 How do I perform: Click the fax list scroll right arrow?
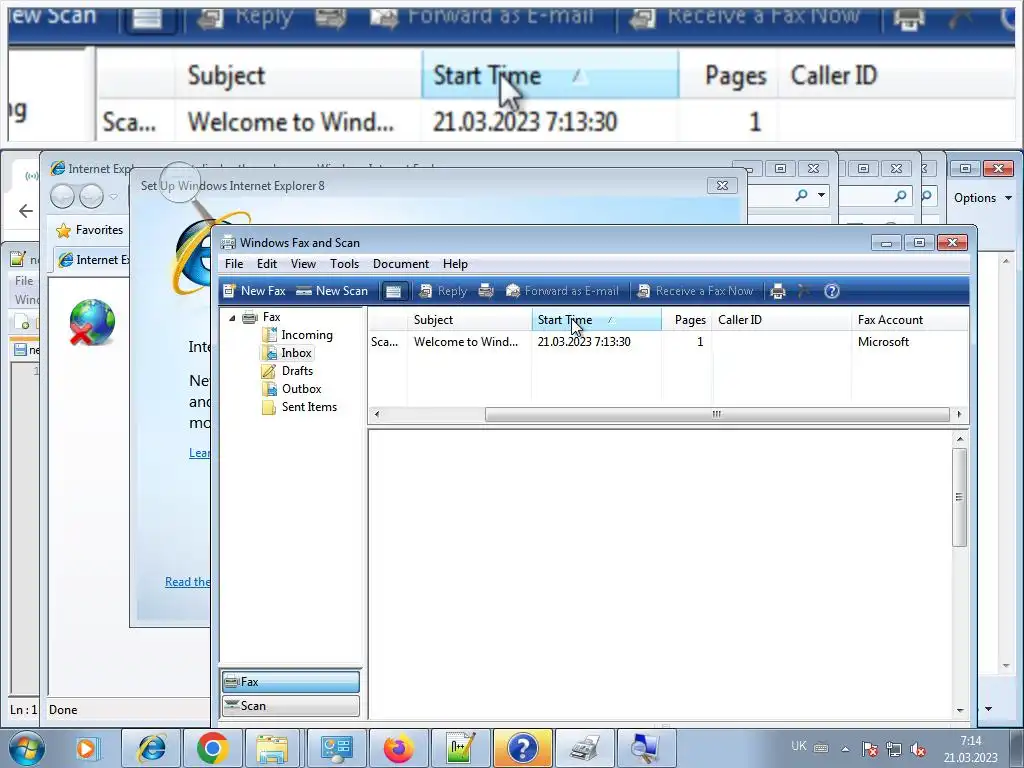click(x=959, y=414)
